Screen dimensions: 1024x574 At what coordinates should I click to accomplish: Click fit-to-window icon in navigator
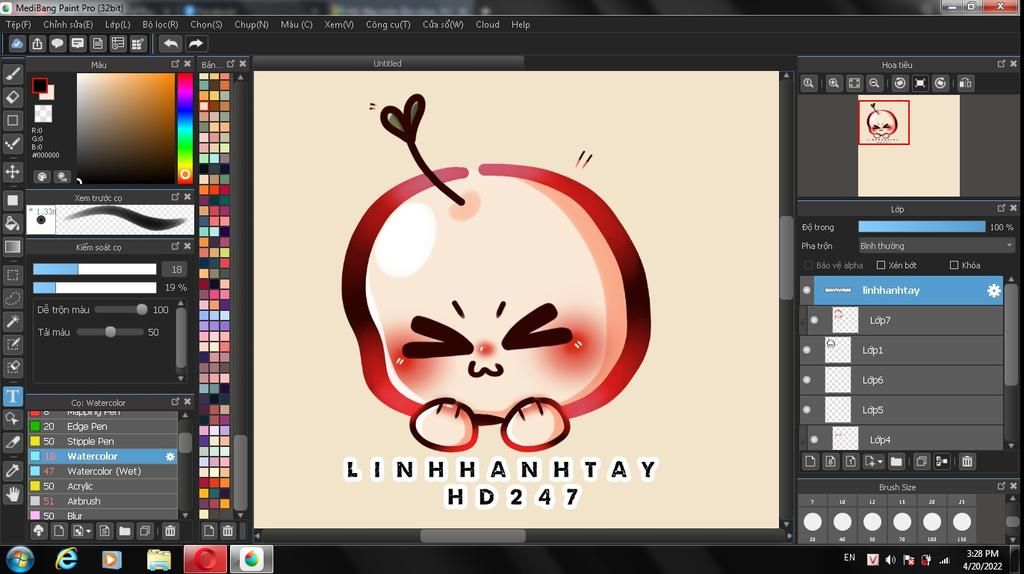(x=854, y=83)
